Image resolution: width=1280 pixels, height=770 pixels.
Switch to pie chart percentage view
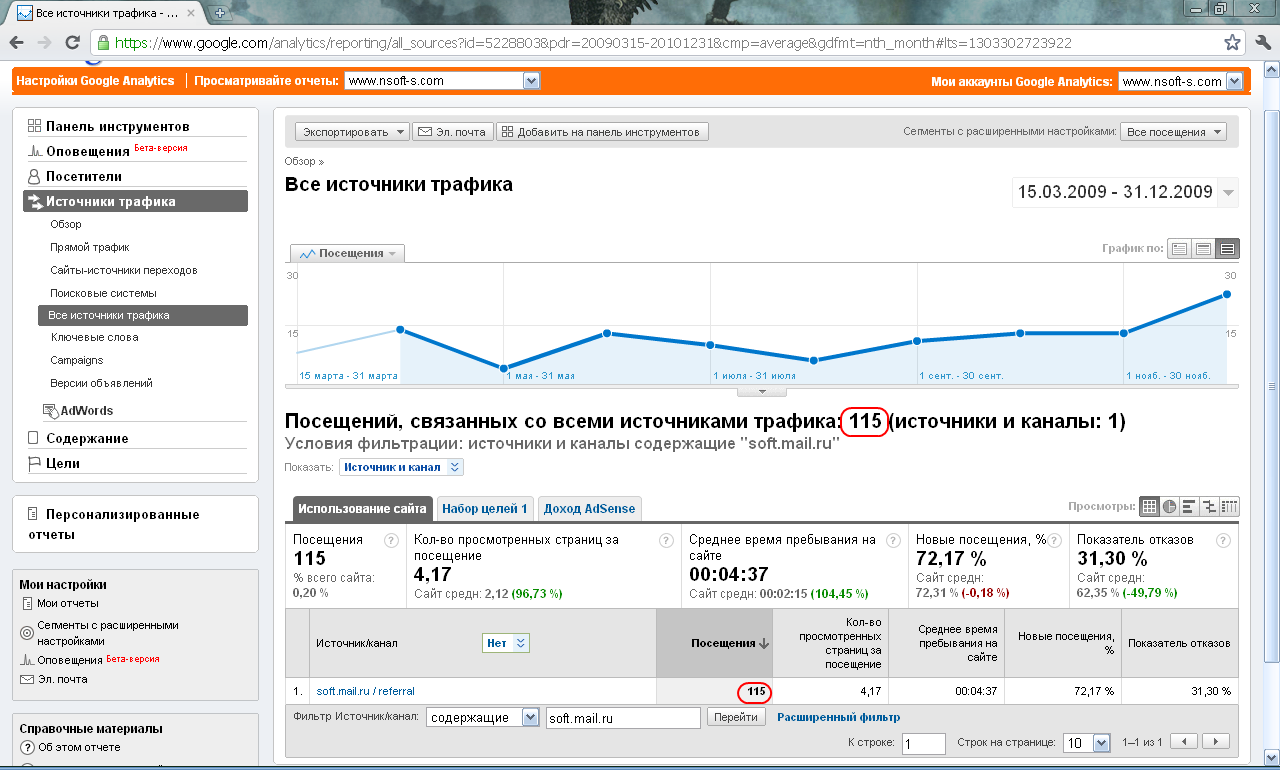(x=1169, y=506)
